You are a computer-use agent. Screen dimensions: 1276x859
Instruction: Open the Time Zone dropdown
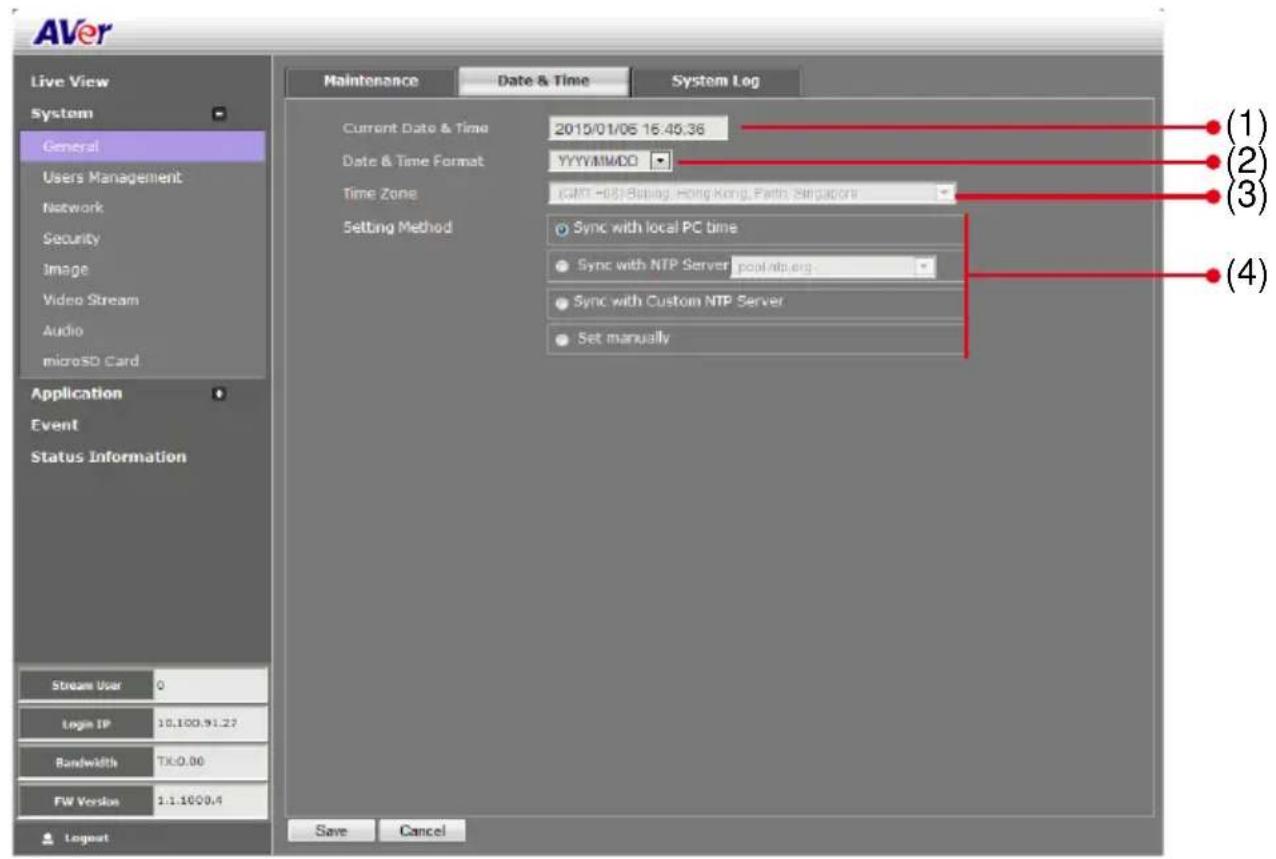pos(751,191)
